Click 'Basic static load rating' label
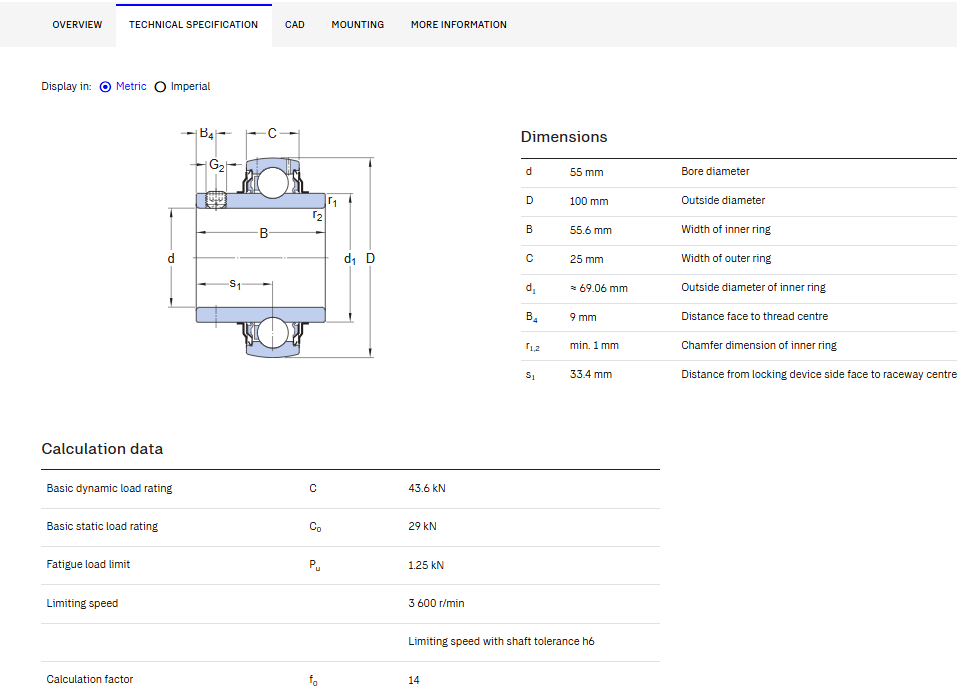Image resolution: width=957 pixels, height=693 pixels. (x=102, y=526)
